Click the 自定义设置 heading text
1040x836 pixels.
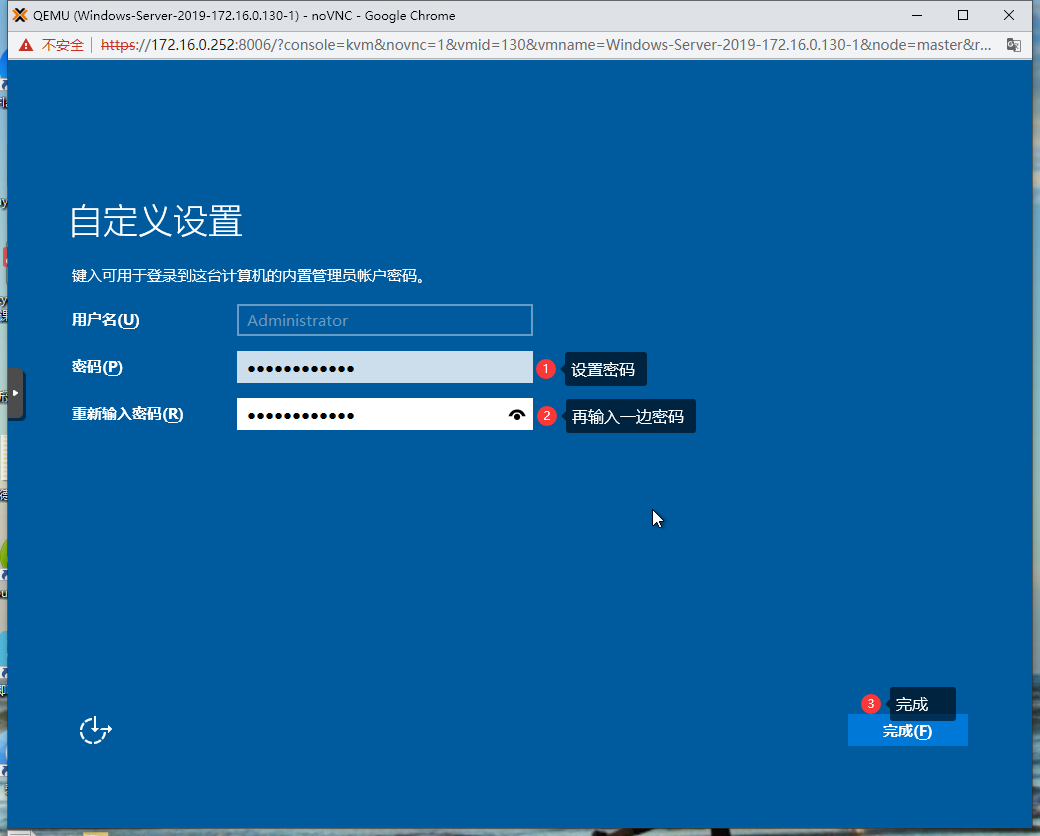click(x=157, y=221)
